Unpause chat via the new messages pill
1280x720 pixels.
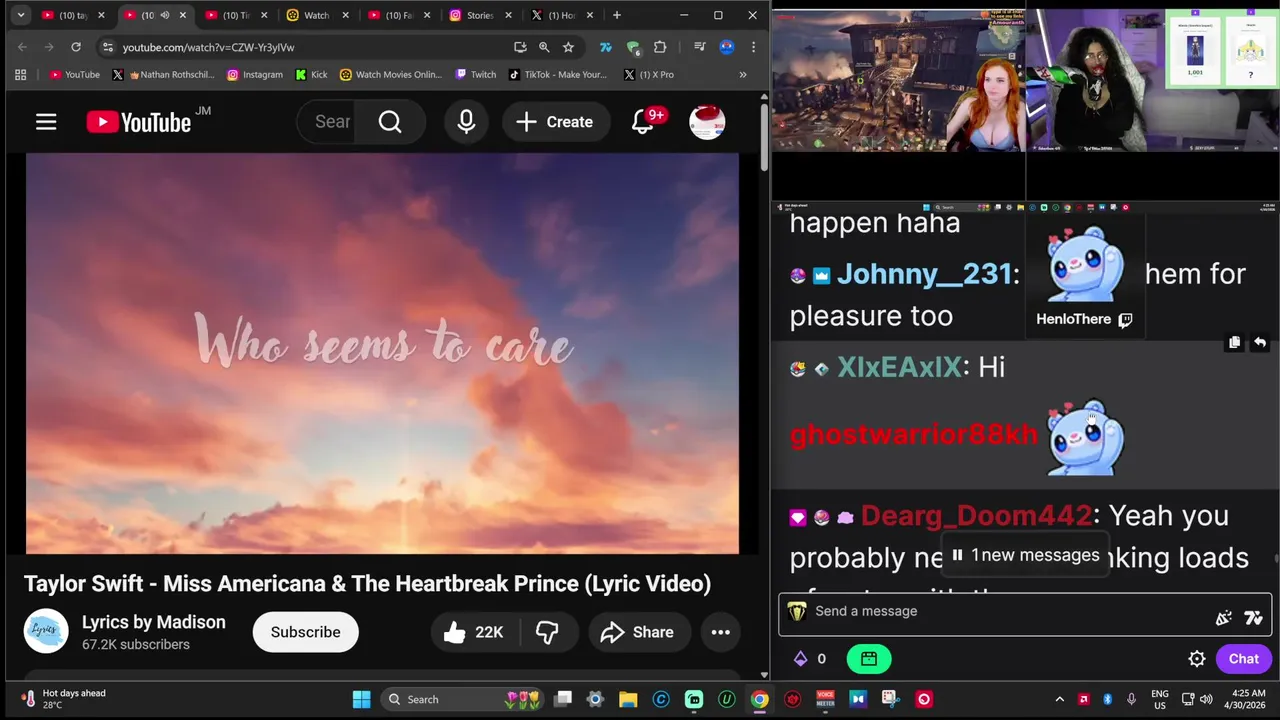pyautogui.click(x=1026, y=555)
